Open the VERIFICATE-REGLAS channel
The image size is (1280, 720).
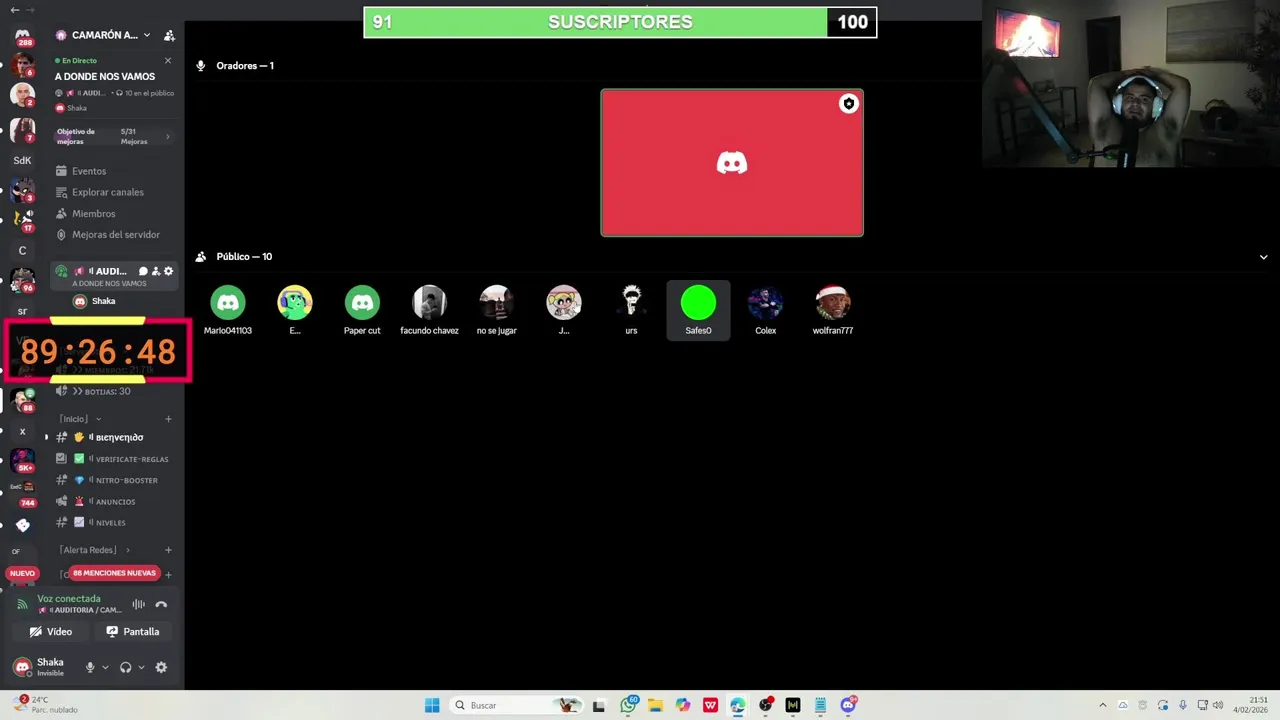[115, 459]
